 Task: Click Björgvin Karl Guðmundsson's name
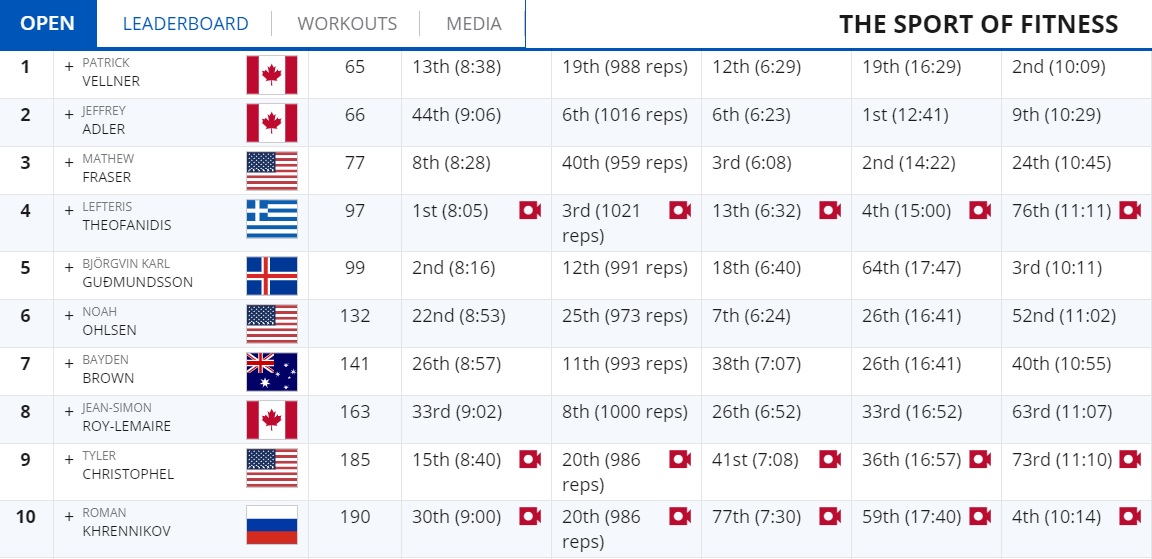click(x=137, y=273)
